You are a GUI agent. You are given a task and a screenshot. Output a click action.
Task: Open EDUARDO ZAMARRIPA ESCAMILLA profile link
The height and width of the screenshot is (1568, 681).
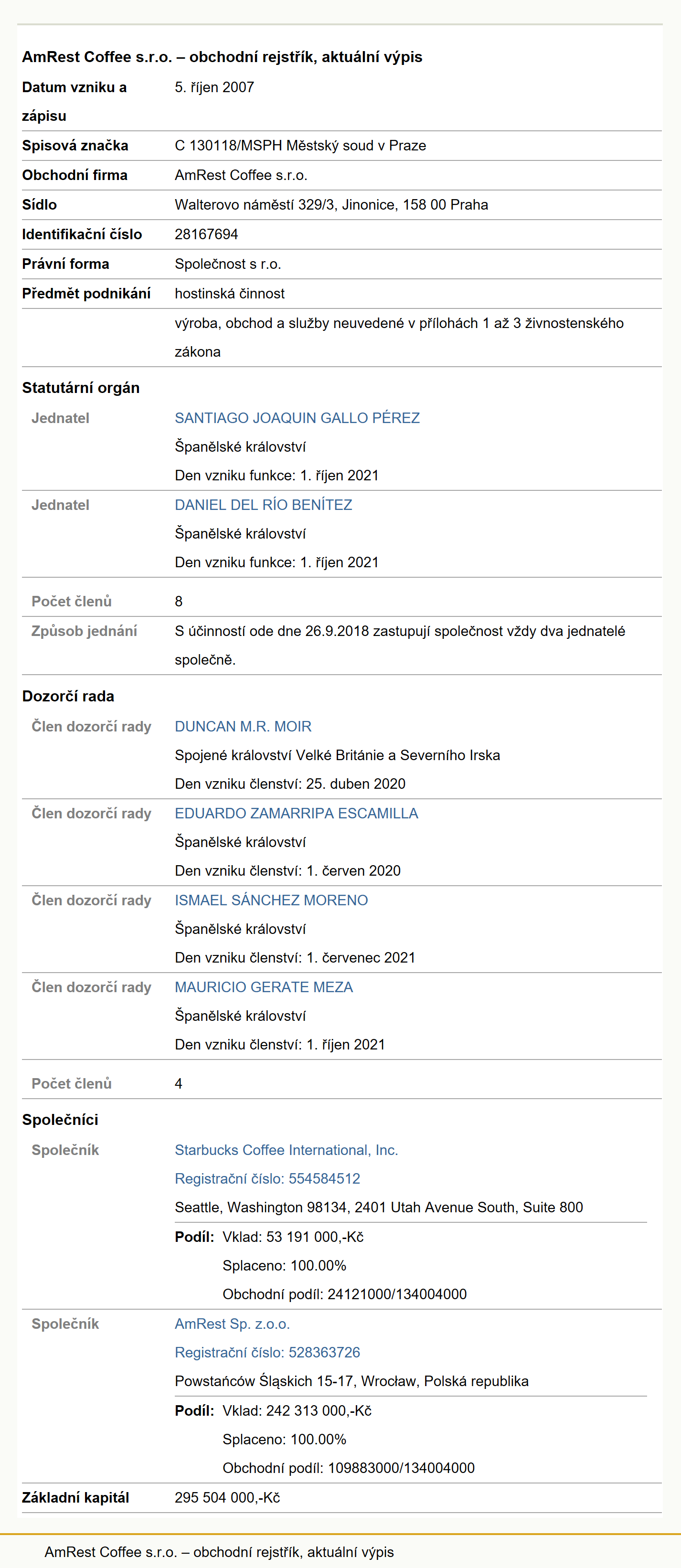[297, 814]
